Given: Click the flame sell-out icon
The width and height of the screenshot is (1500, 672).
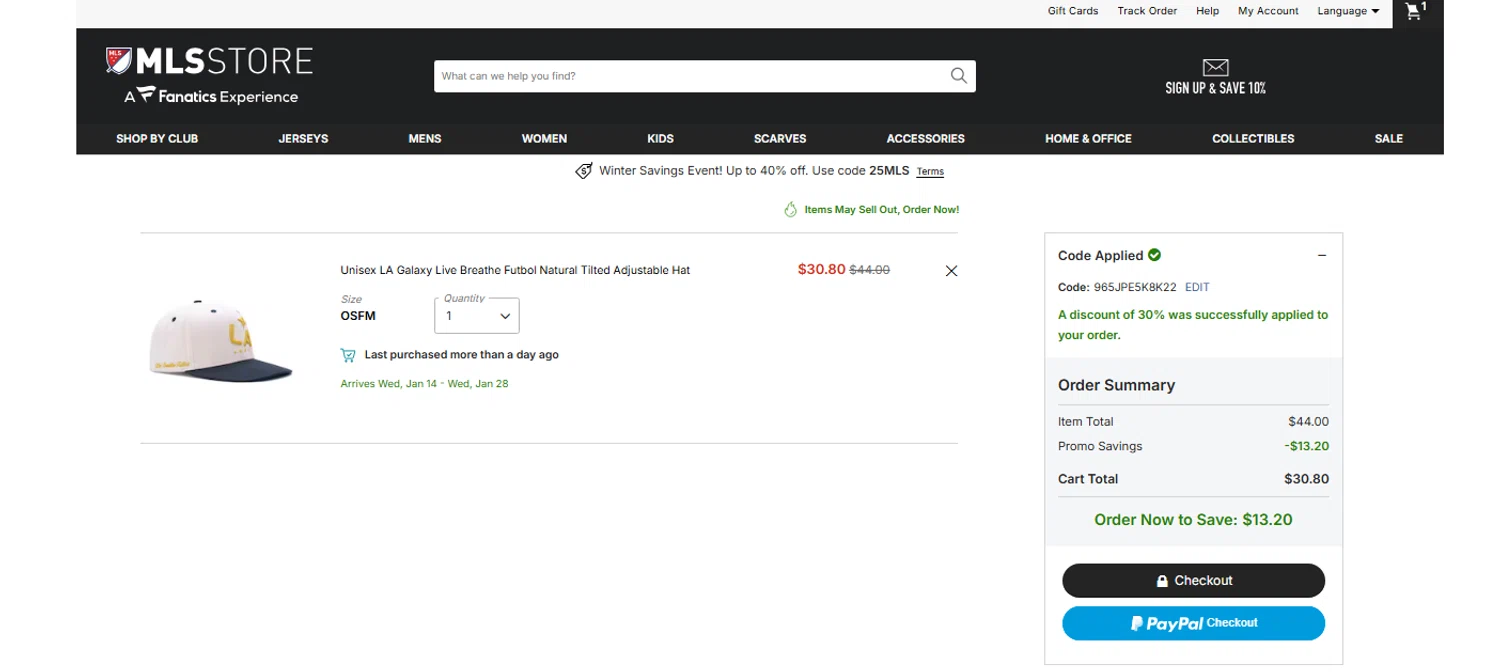Looking at the screenshot, I should coord(790,210).
